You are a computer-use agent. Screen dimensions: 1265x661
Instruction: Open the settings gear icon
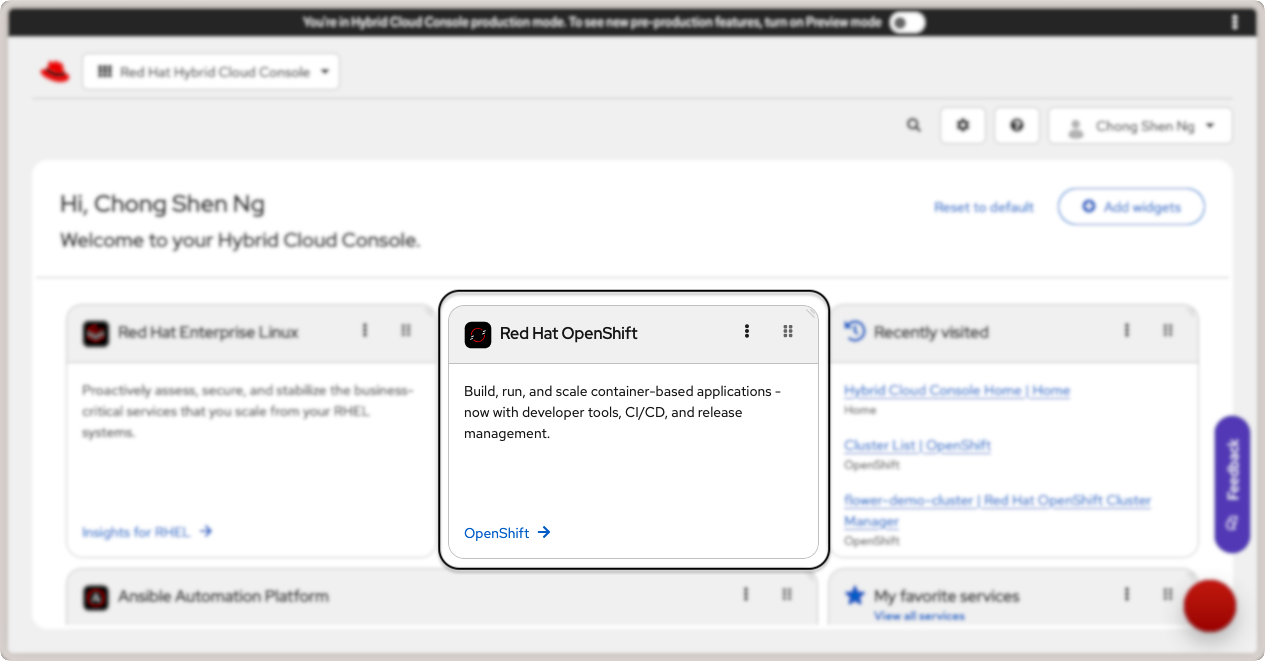pyautogui.click(x=963, y=126)
